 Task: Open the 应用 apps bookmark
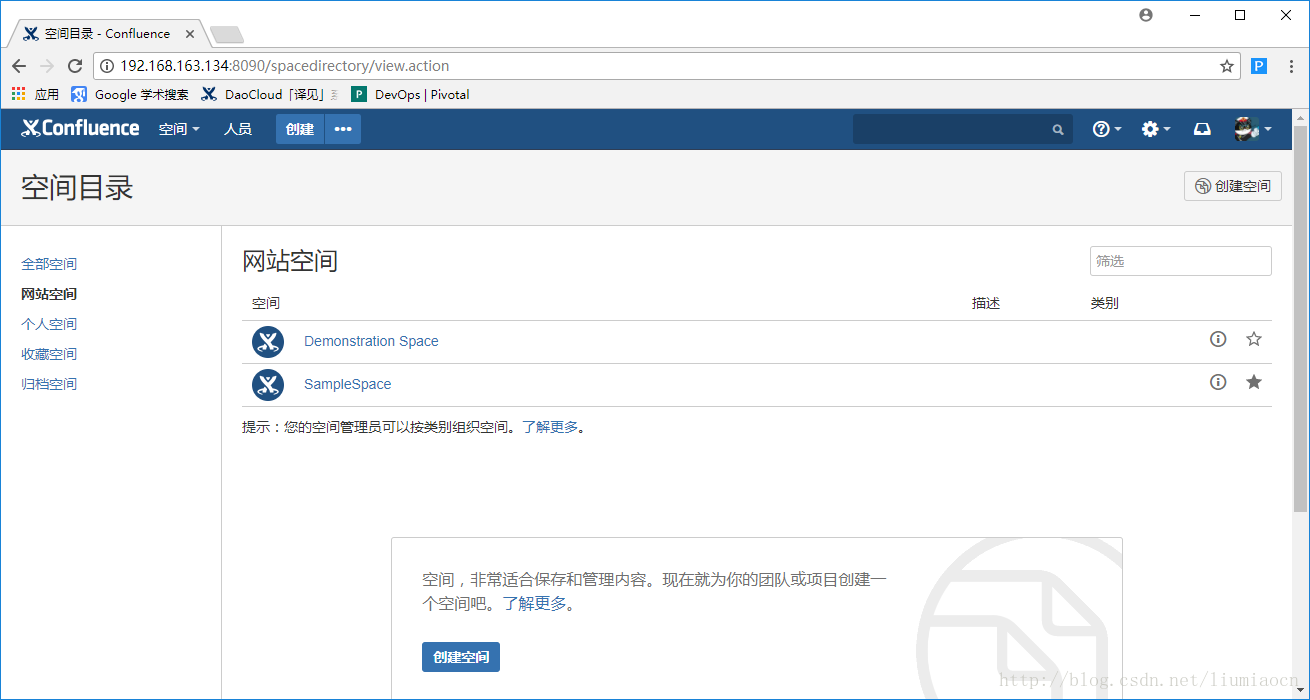tap(35, 95)
